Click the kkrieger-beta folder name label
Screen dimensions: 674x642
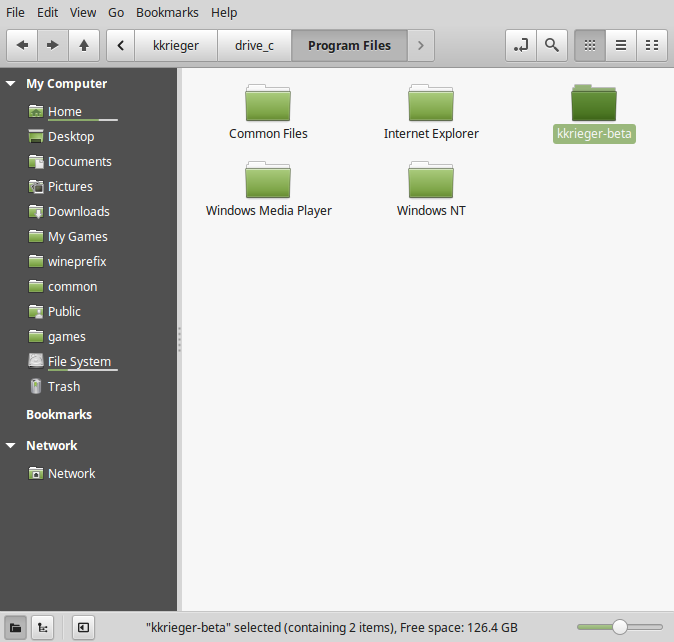coord(594,134)
